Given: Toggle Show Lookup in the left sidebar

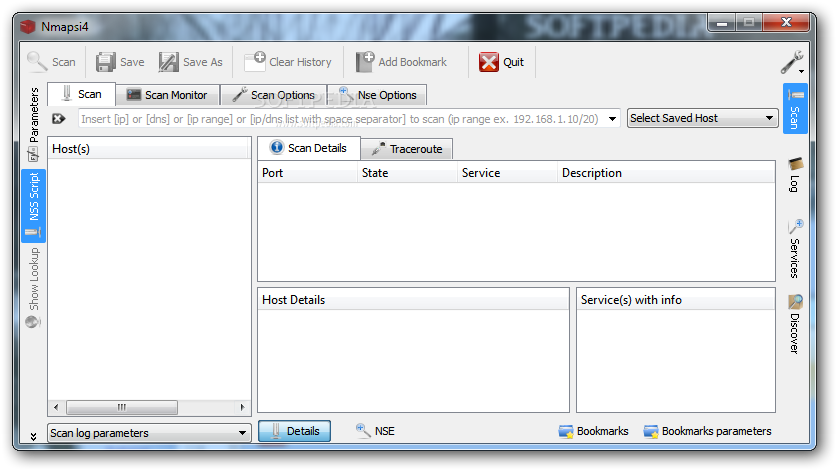Looking at the screenshot, I should (34, 287).
